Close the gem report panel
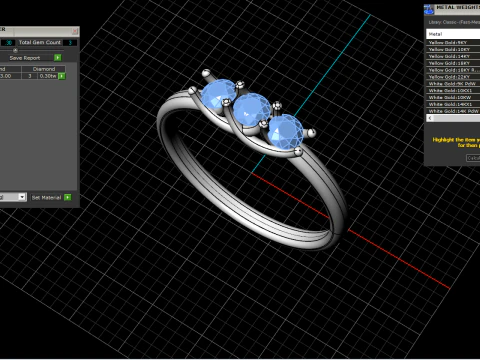Image resolution: width=480 pixels, height=360 pixels. point(75,31)
